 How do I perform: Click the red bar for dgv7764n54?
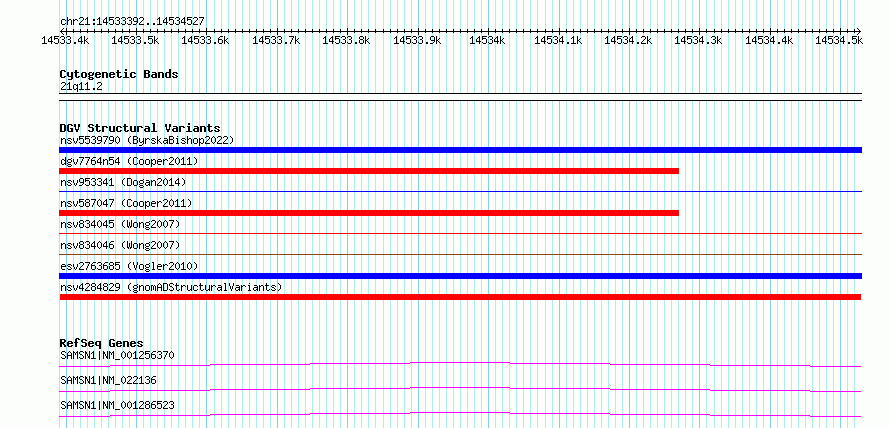pyautogui.click(x=369, y=171)
